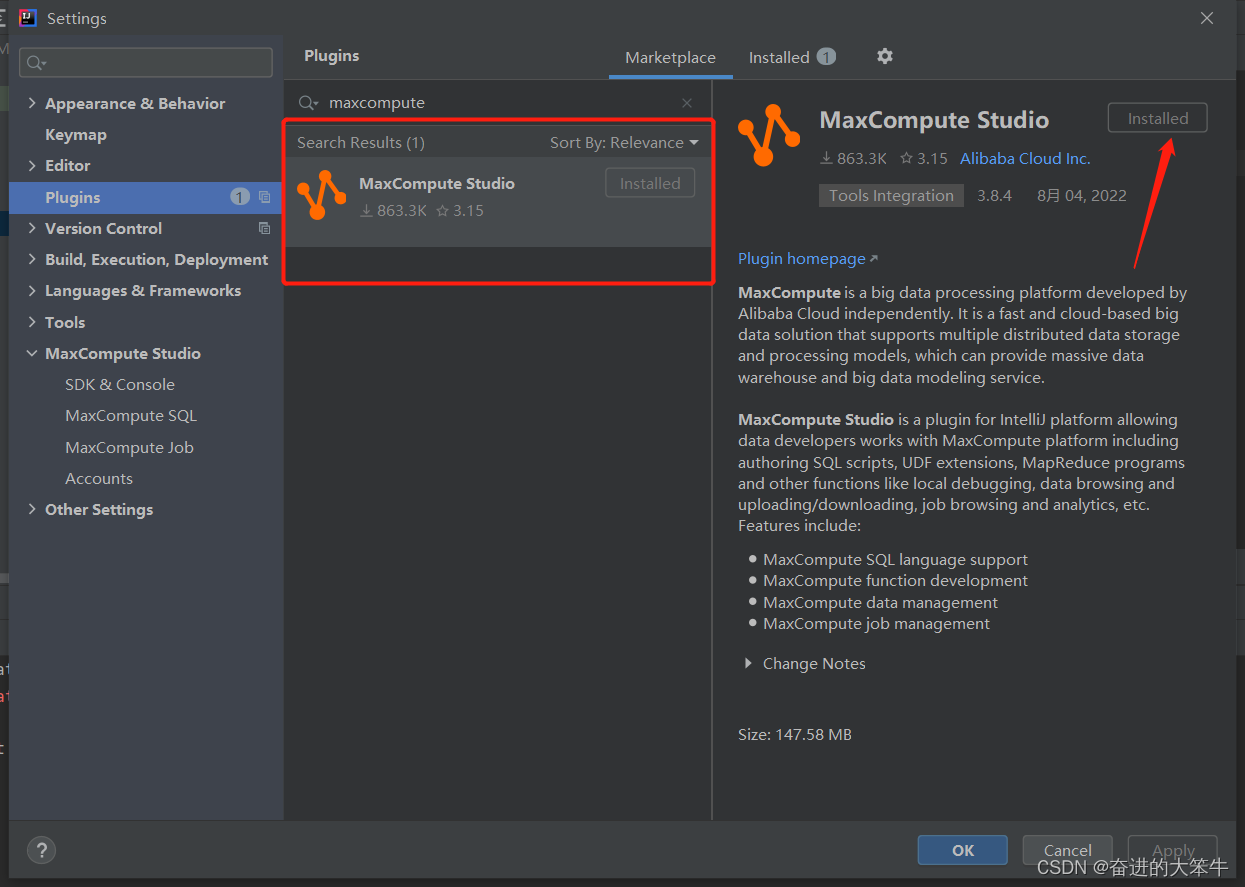
Task: Click the version number 3.8.4
Action: pos(995,195)
